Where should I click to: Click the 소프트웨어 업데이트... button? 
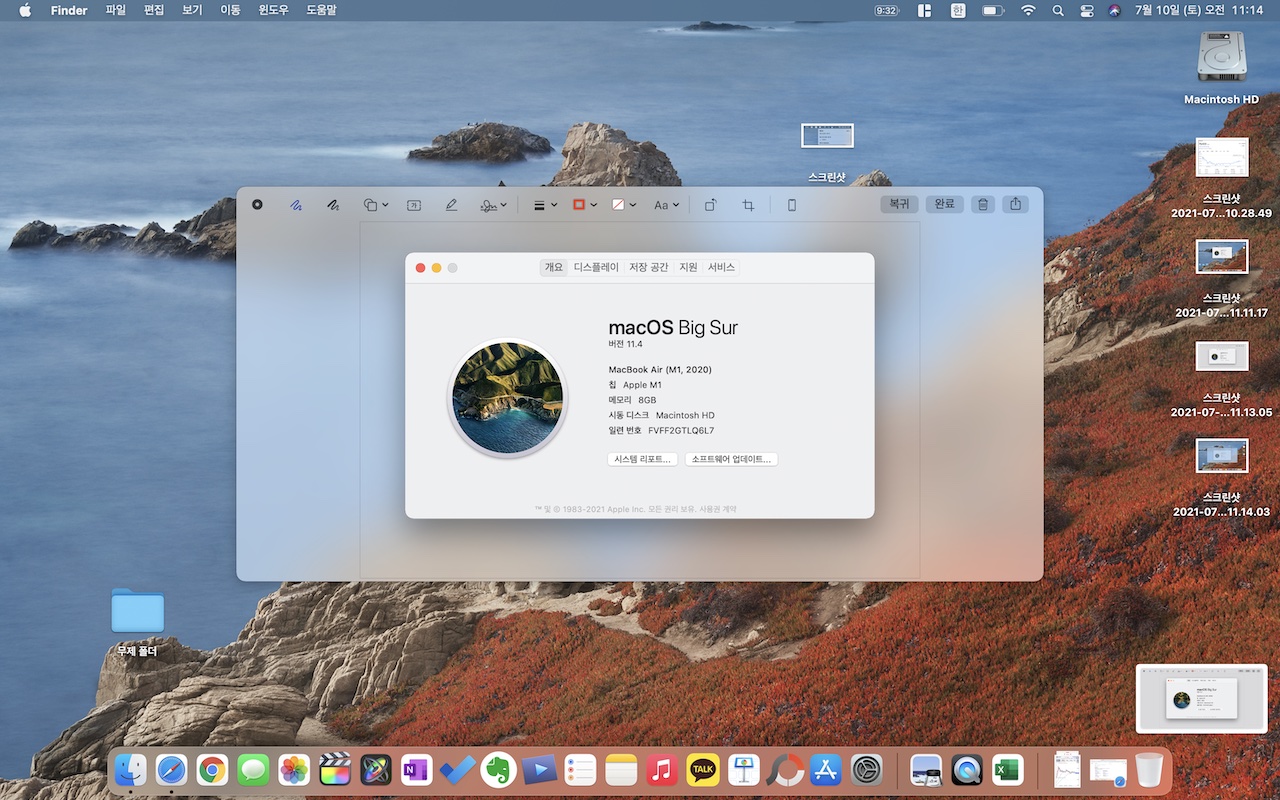point(731,459)
